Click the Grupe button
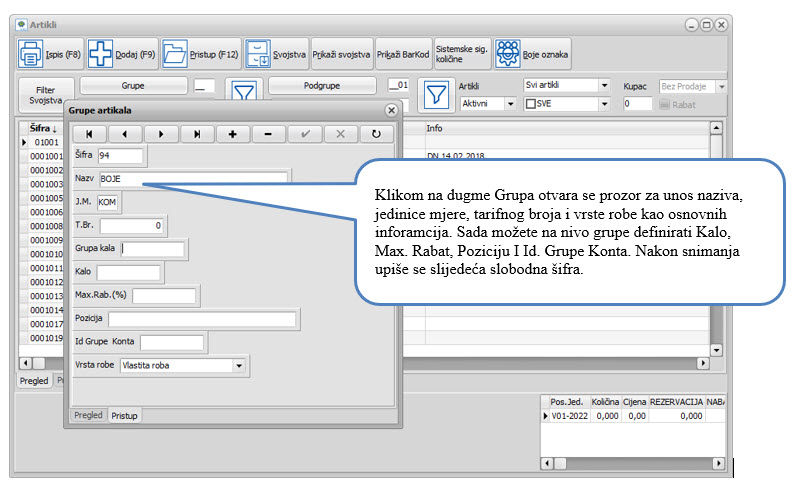The width and height of the screenshot is (800, 489). (x=133, y=86)
